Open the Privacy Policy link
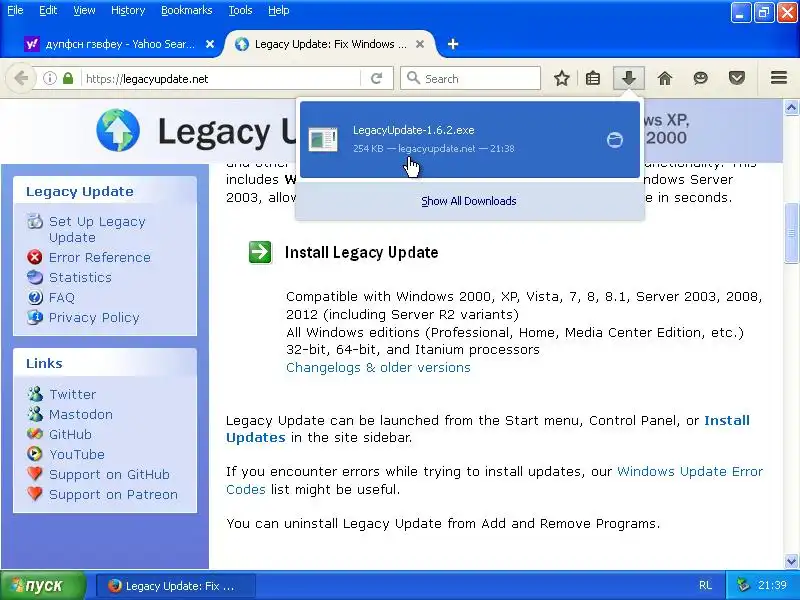800x600 pixels. pyautogui.click(x=94, y=317)
